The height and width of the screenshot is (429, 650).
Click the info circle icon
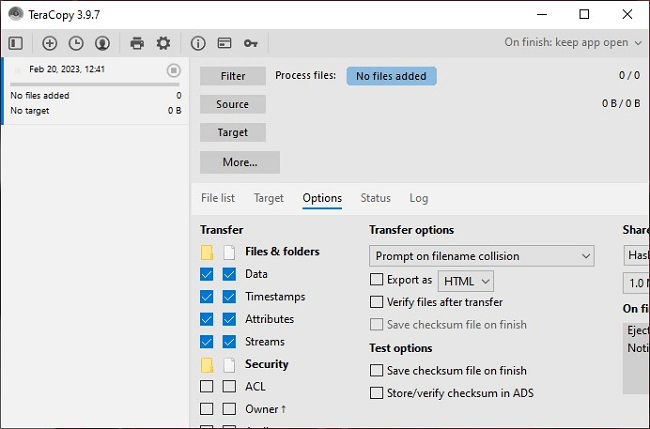[x=198, y=43]
